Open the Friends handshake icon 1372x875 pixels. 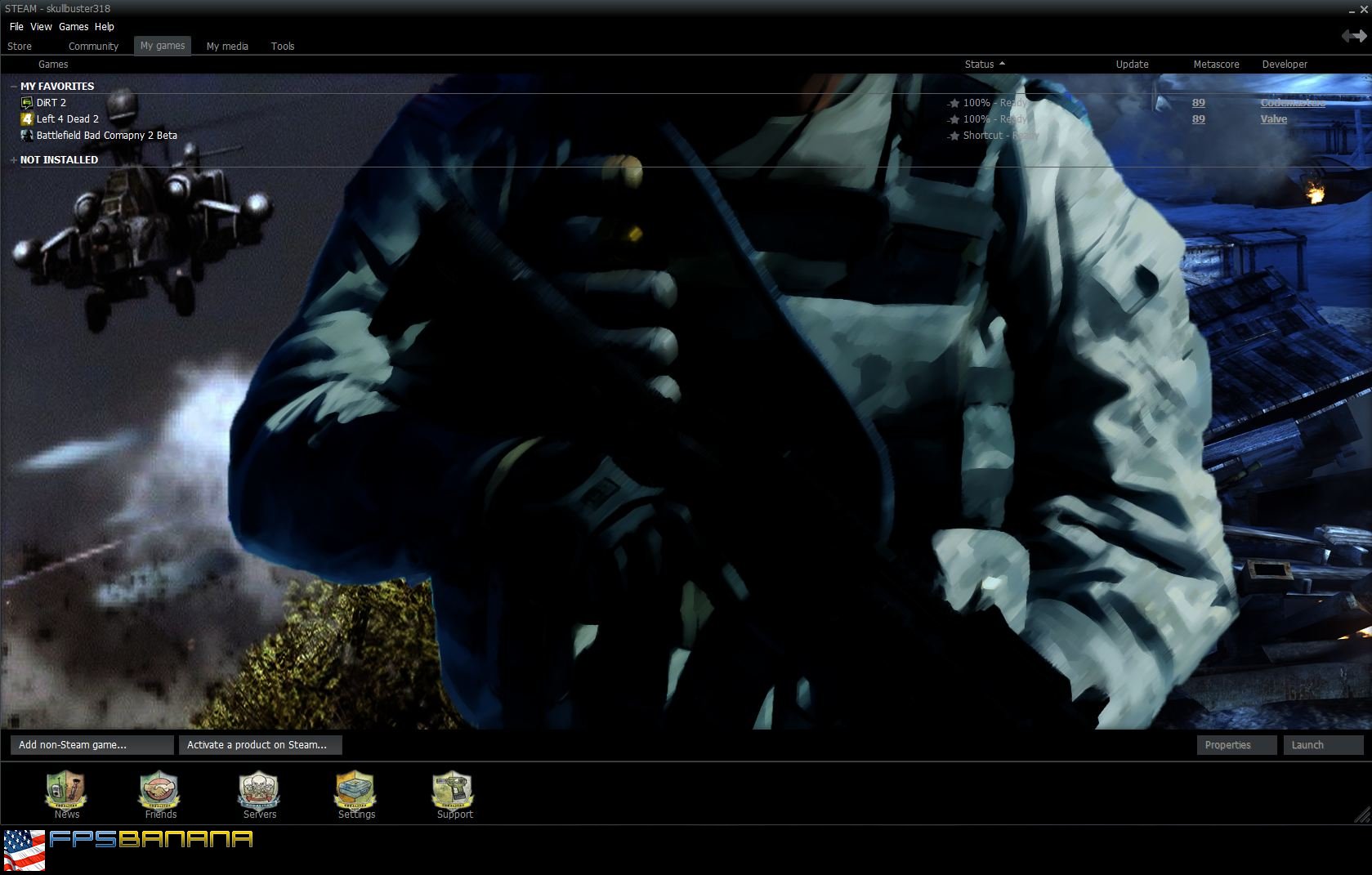point(160,790)
